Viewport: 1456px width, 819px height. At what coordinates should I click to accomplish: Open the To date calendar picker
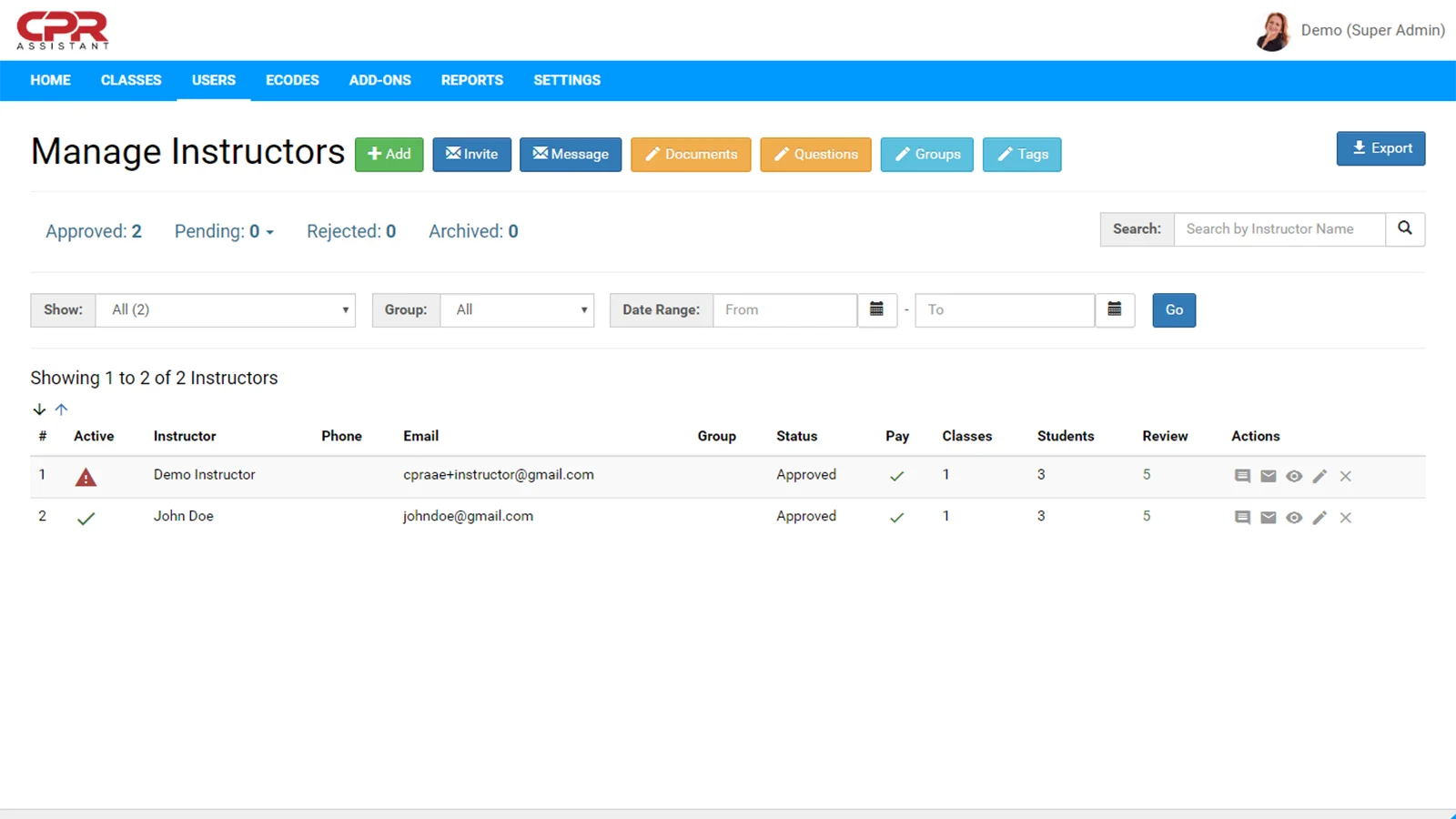click(x=1114, y=310)
